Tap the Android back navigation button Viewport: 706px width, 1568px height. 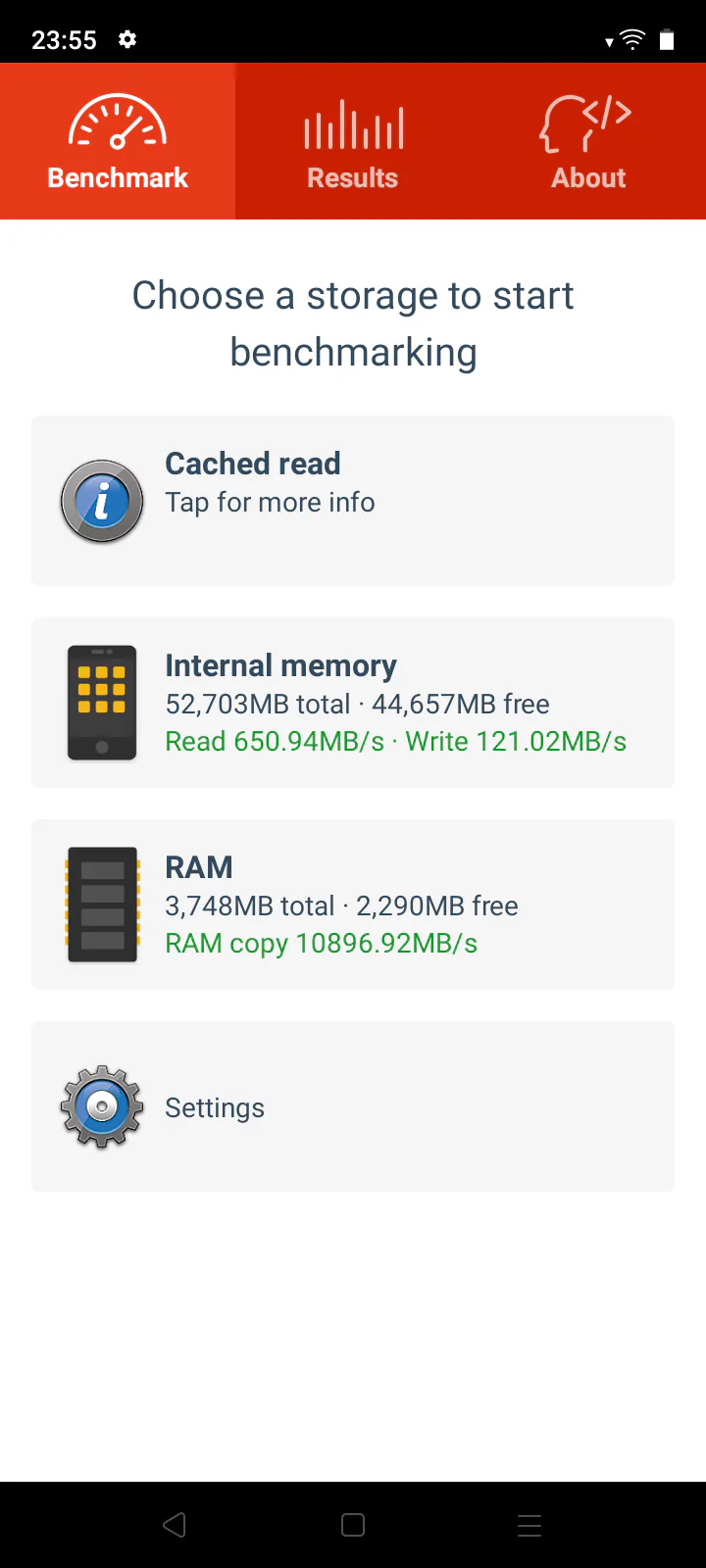[x=175, y=1525]
